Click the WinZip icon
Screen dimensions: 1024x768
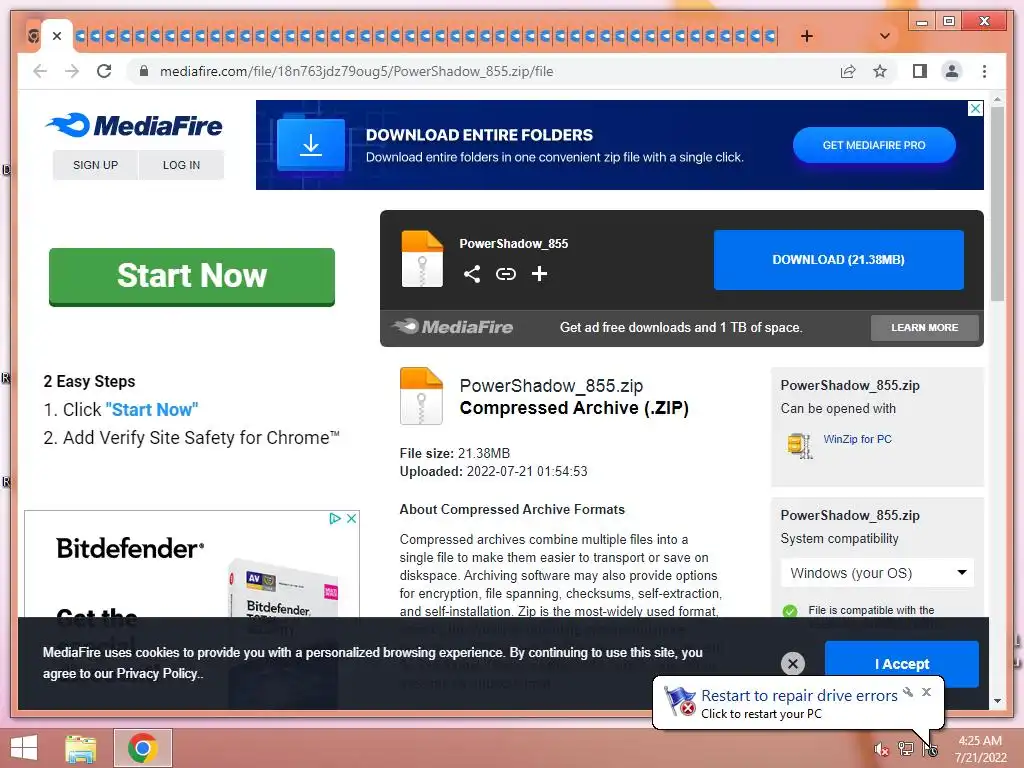800,445
